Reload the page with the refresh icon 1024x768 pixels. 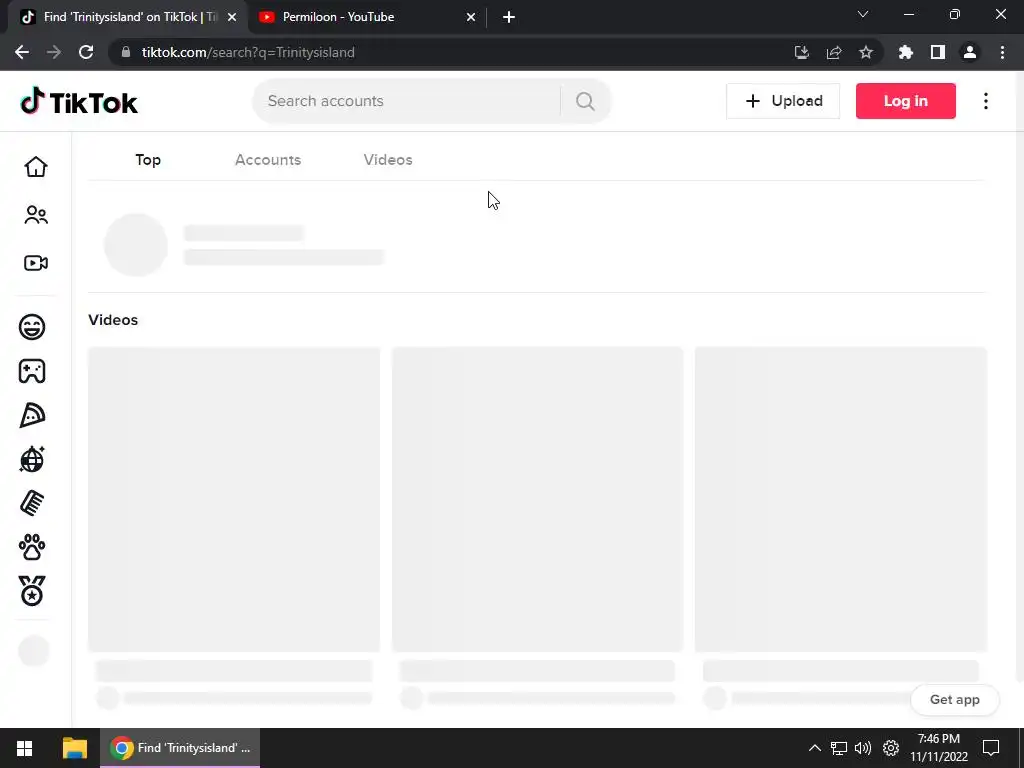point(86,52)
